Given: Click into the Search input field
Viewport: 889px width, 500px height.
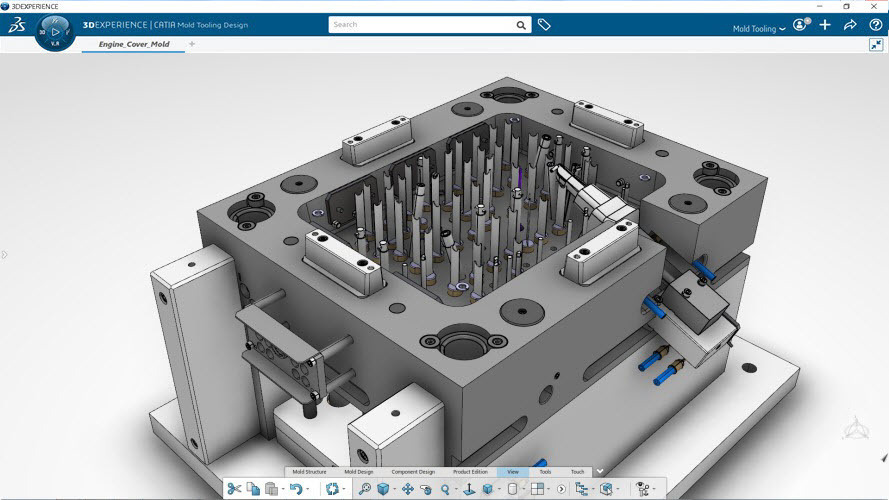Looking at the screenshot, I should point(428,25).
